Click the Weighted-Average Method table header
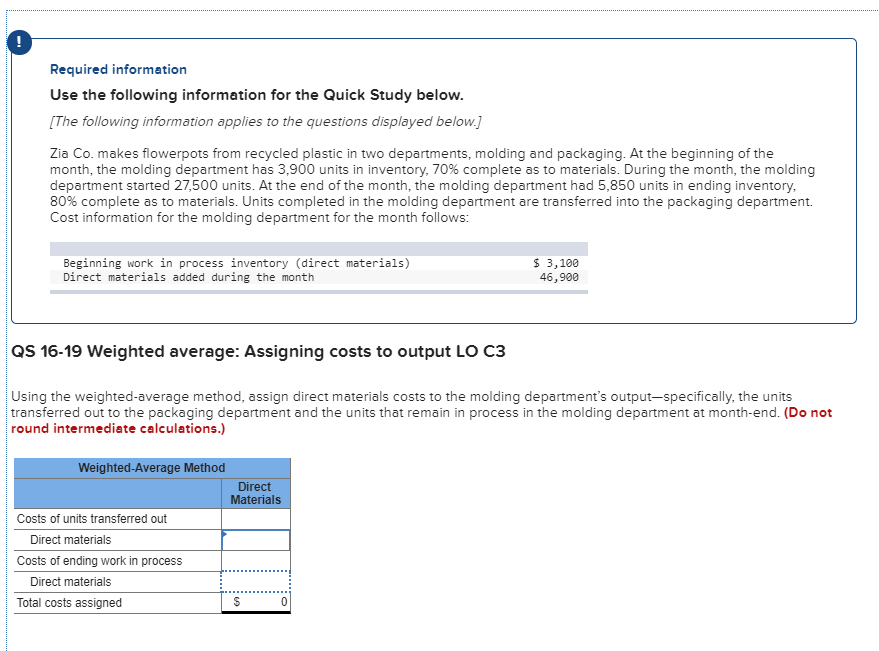 point(152,468)
